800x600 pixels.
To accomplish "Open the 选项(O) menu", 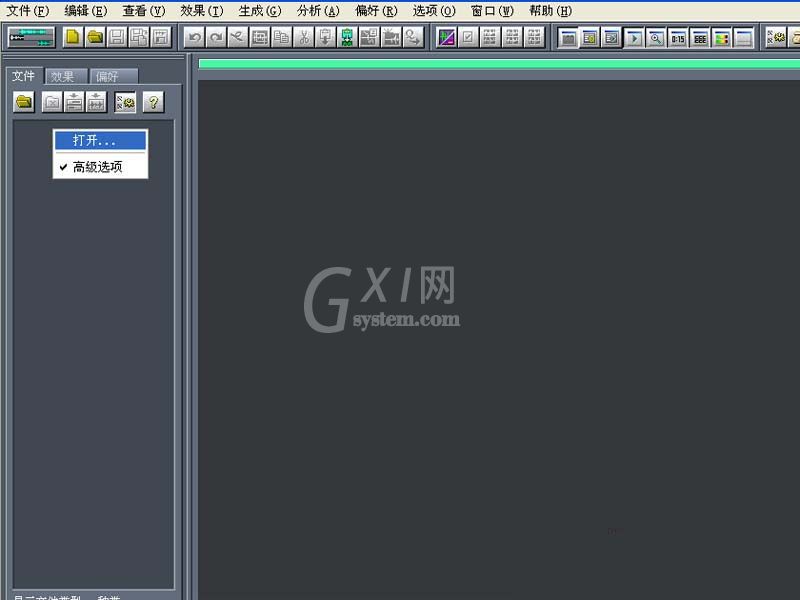I will pos(435,10).
